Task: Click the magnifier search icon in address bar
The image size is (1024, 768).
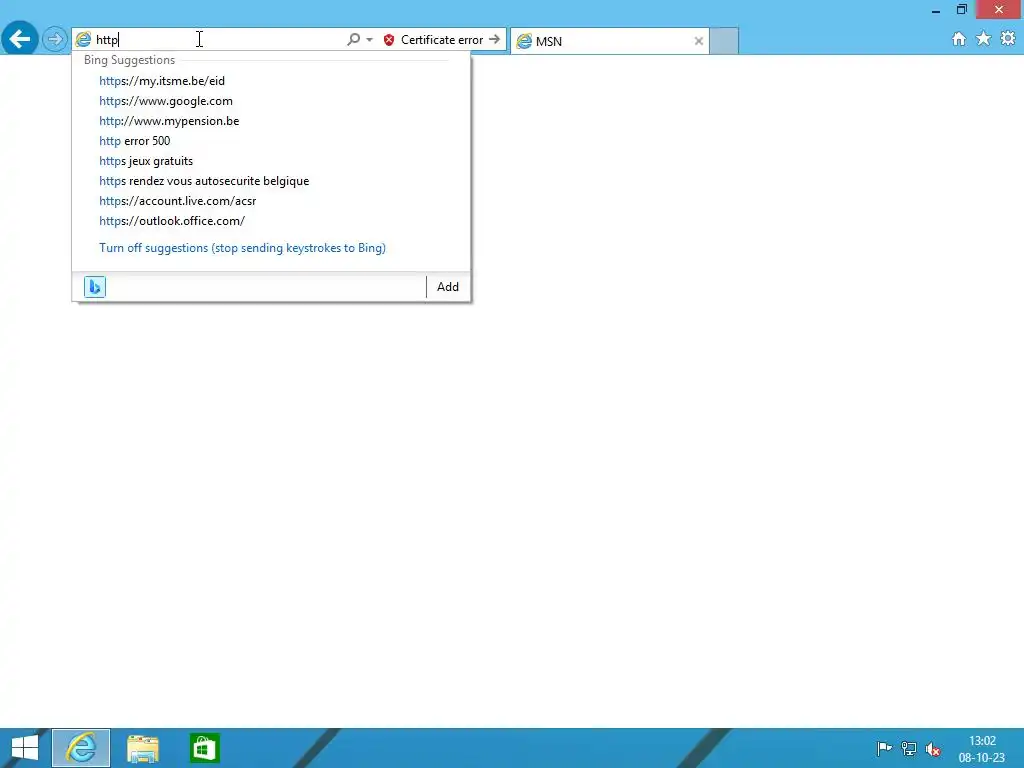Action: [x=353, y=40]
